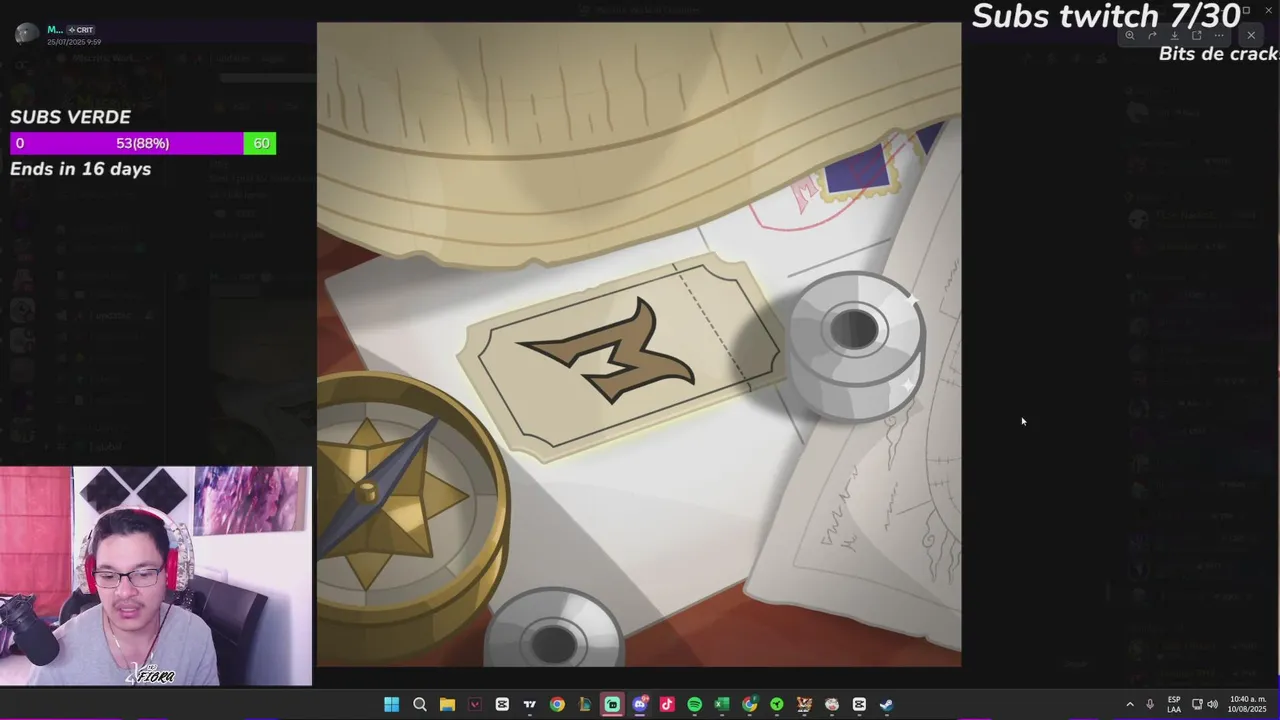Click the SUBS VERDE progress bar

coord(143,144)
